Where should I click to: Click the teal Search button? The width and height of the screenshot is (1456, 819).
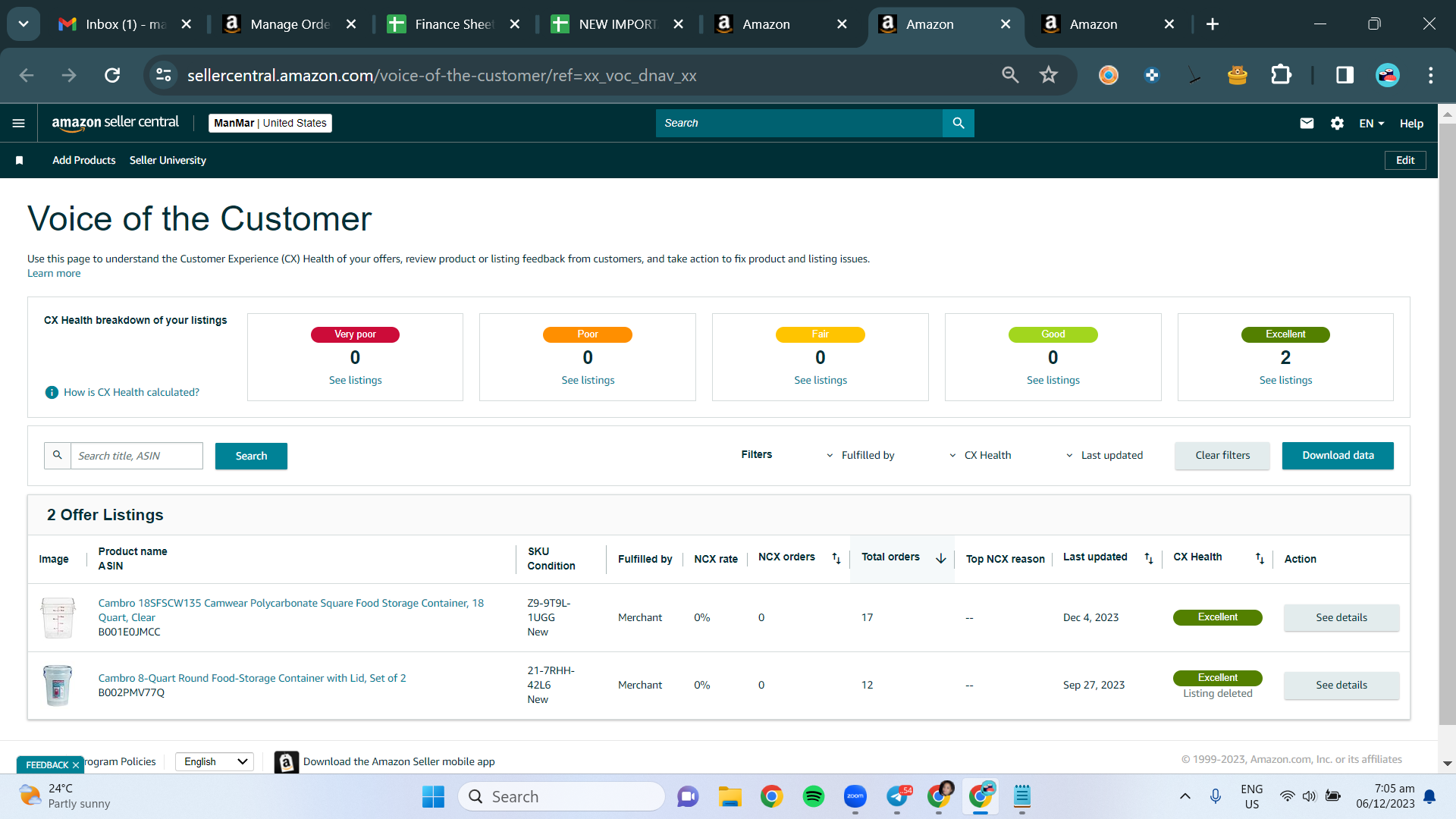tap(251, 456)
